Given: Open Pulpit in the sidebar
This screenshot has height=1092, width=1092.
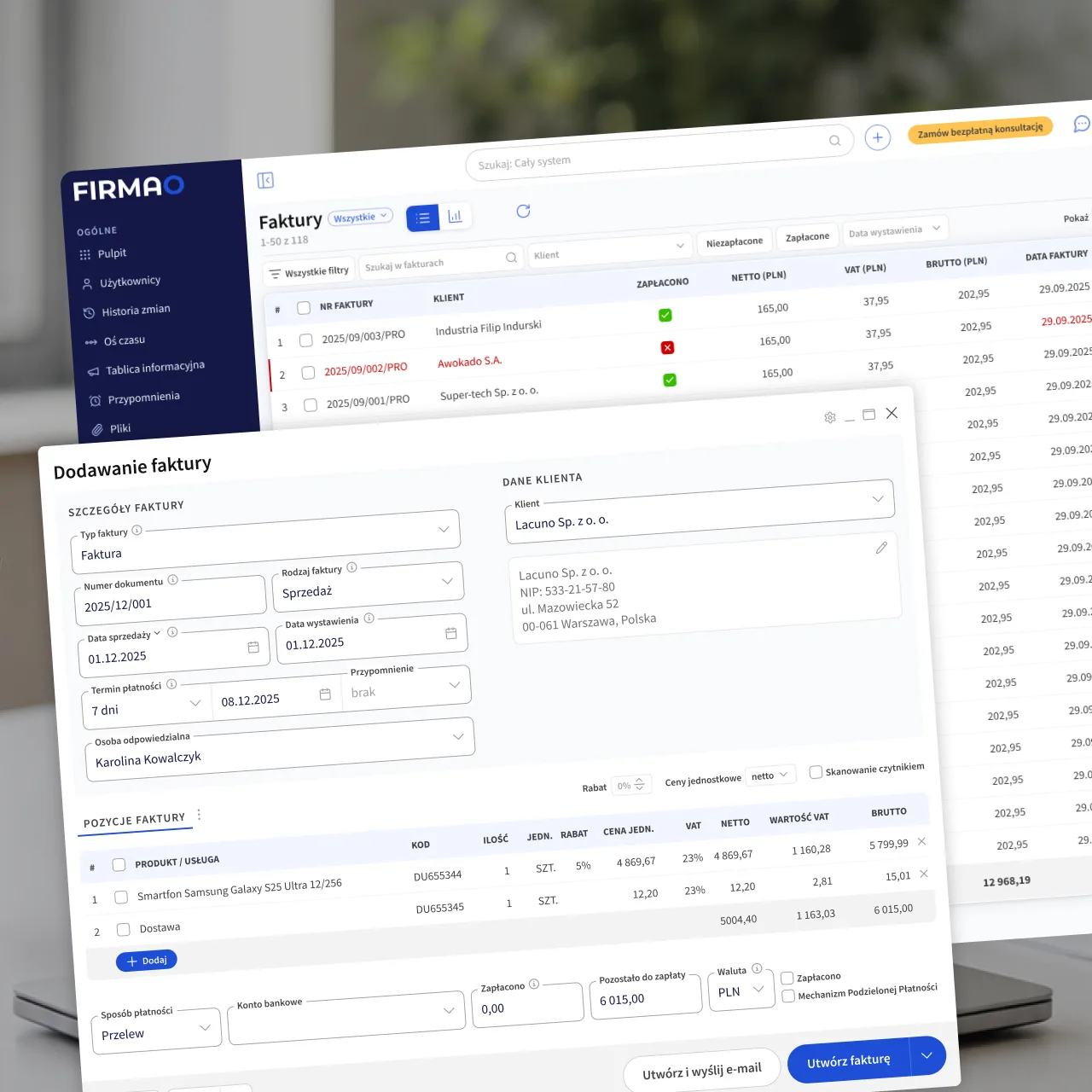Looking at the screenshot, I should click(112, 253).
